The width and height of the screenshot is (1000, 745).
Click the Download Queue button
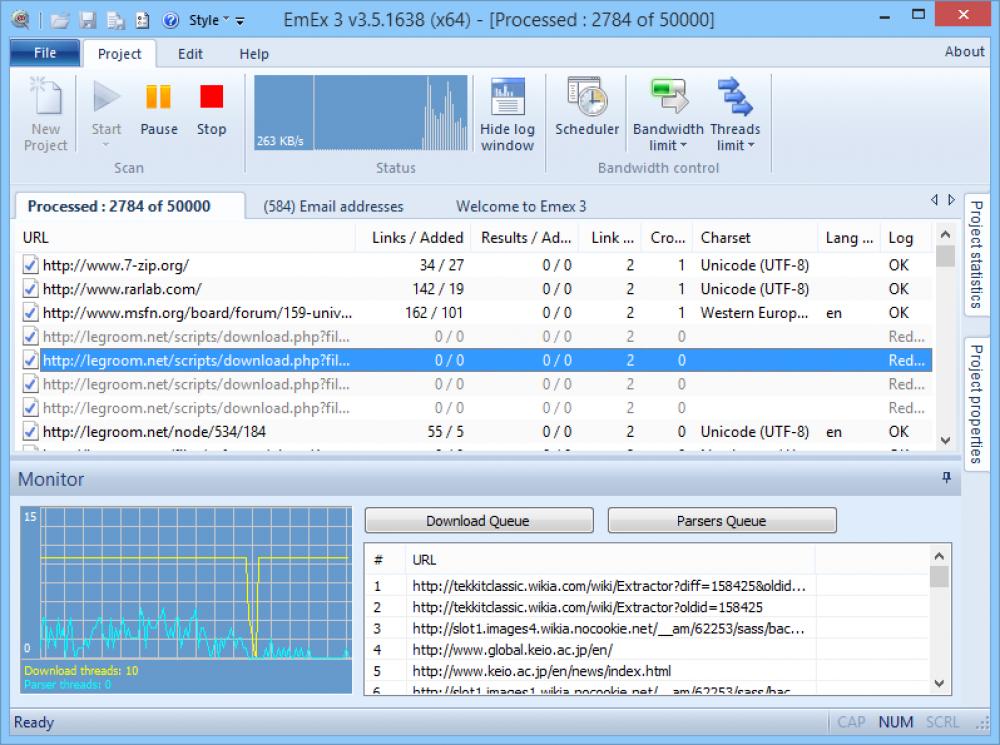(478, 520)
